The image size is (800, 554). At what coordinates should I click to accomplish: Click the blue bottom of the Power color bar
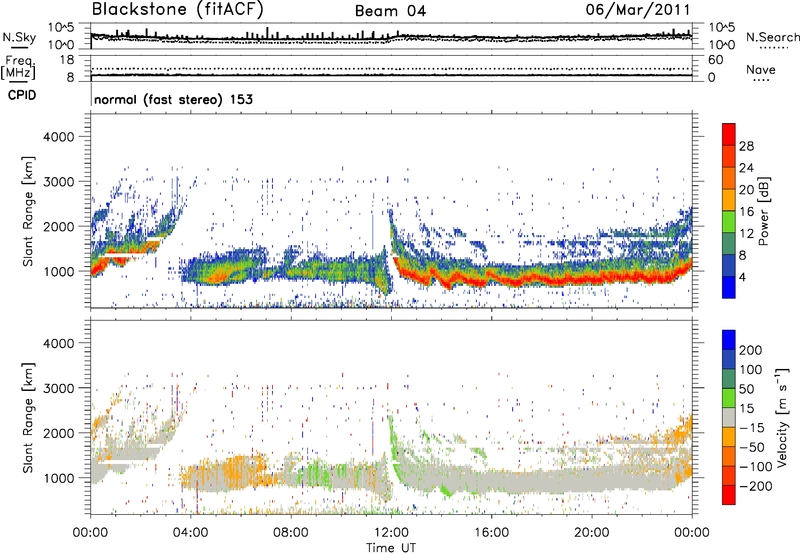coord(729,288)
